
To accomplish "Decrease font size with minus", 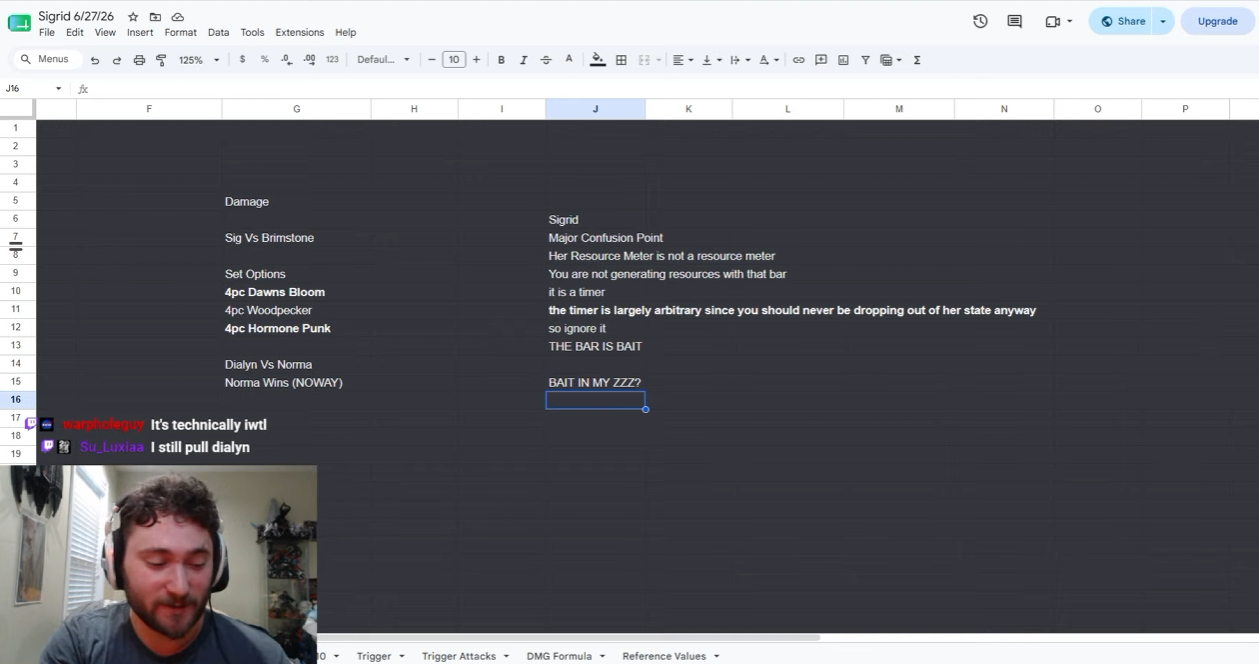I will (432, 60).
